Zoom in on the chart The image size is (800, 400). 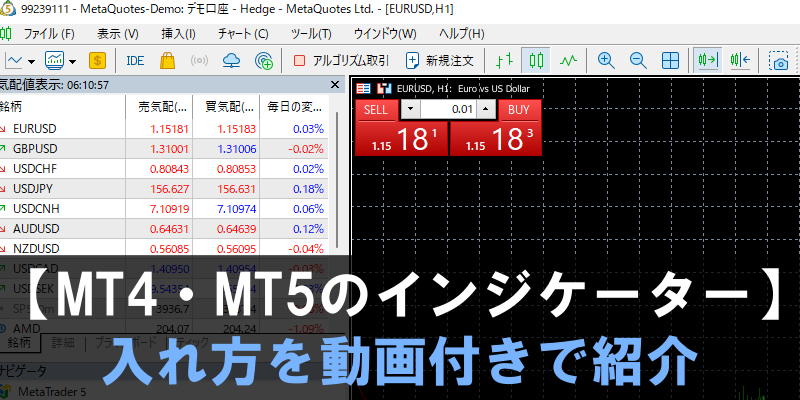606,61
